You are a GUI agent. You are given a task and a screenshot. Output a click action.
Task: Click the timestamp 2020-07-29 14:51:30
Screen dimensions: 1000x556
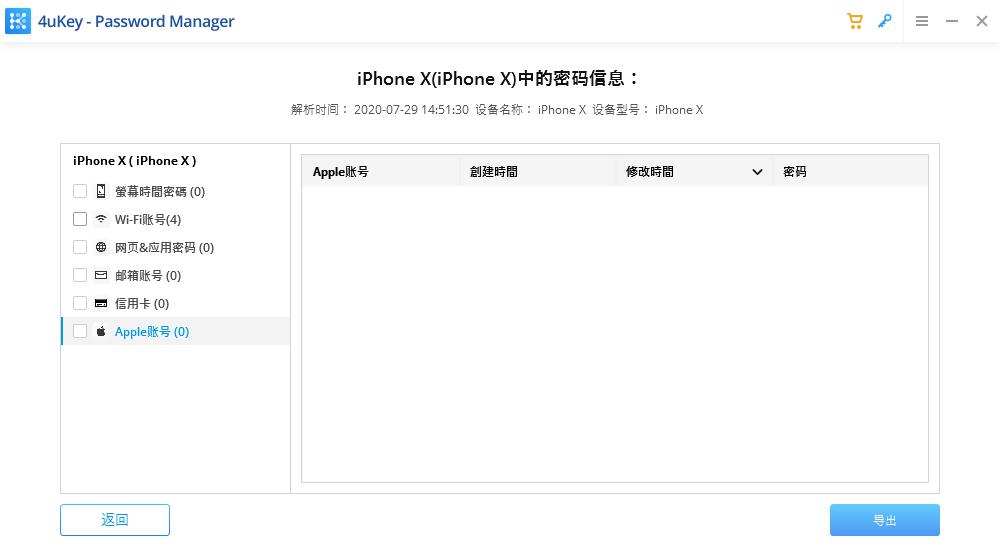pos(411,110)
